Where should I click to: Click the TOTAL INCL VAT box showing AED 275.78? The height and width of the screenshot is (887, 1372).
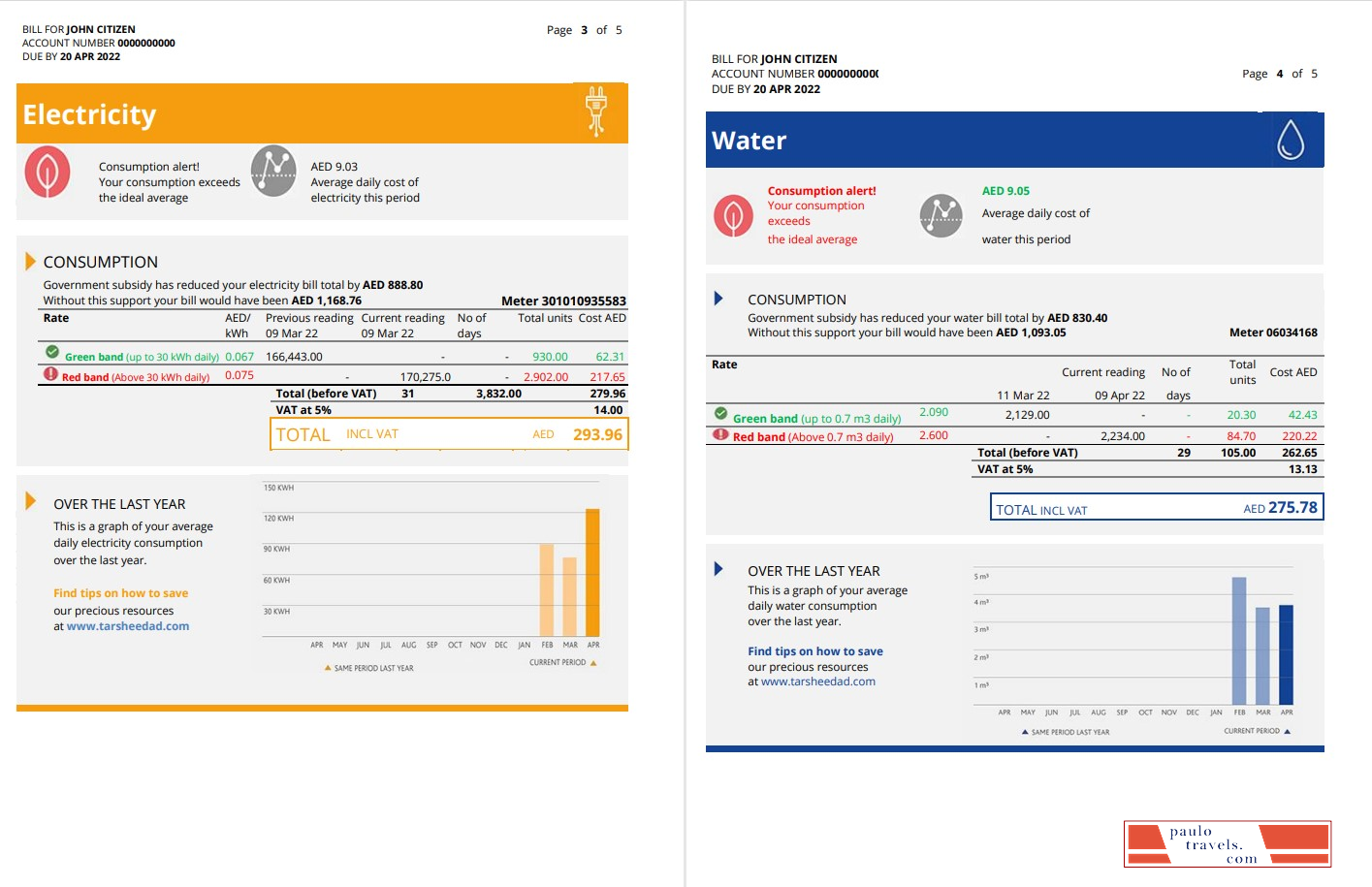(1154, 506)
